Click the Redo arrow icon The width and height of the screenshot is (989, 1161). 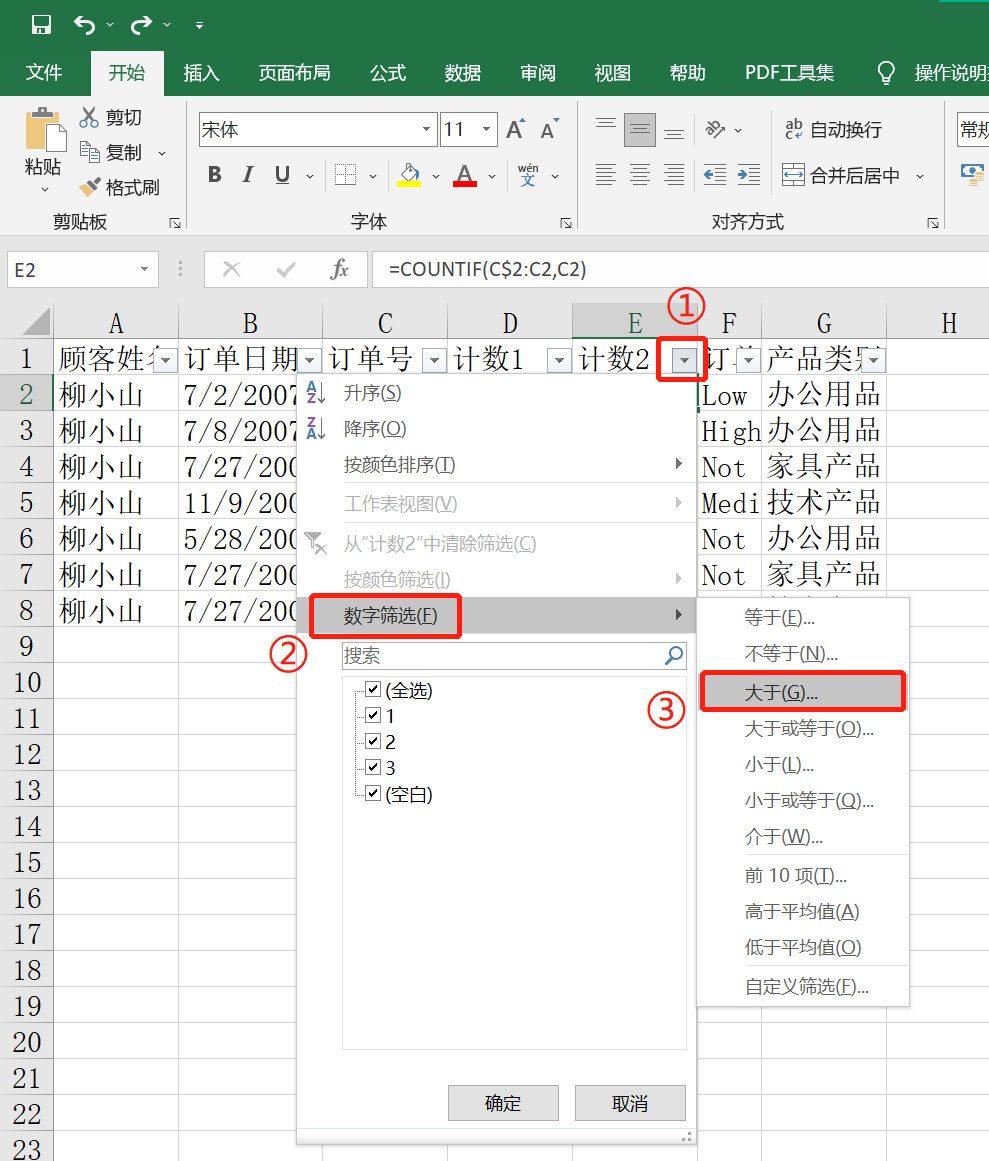point(141,25)
